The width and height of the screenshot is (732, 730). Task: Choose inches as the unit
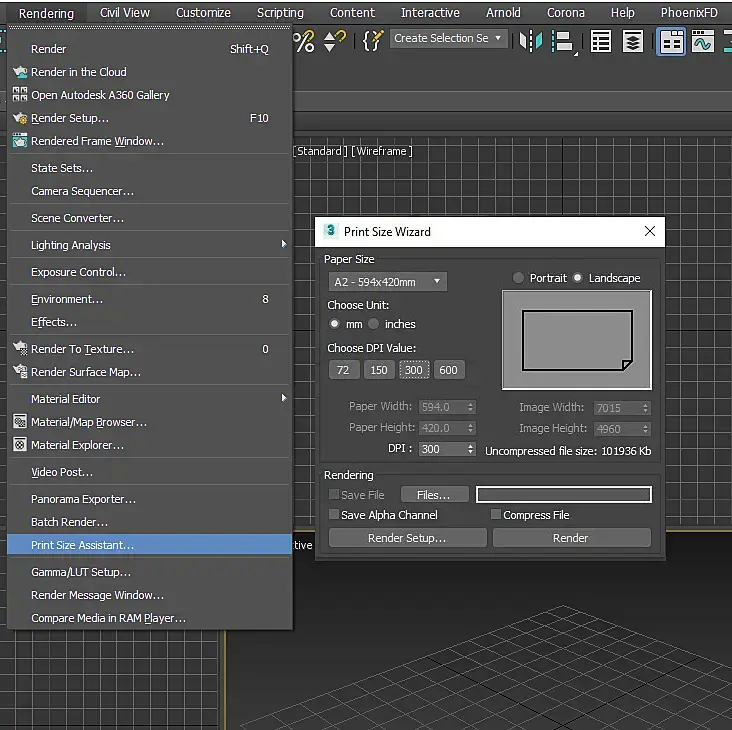(374, 324)
